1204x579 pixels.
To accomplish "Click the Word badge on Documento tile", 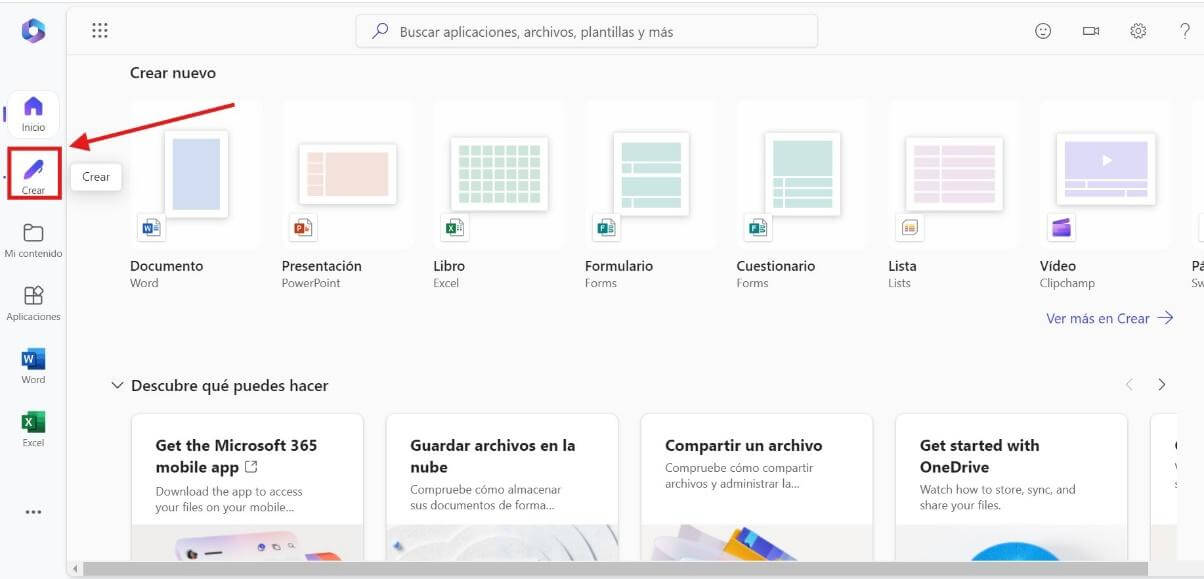I will point(151,227).
